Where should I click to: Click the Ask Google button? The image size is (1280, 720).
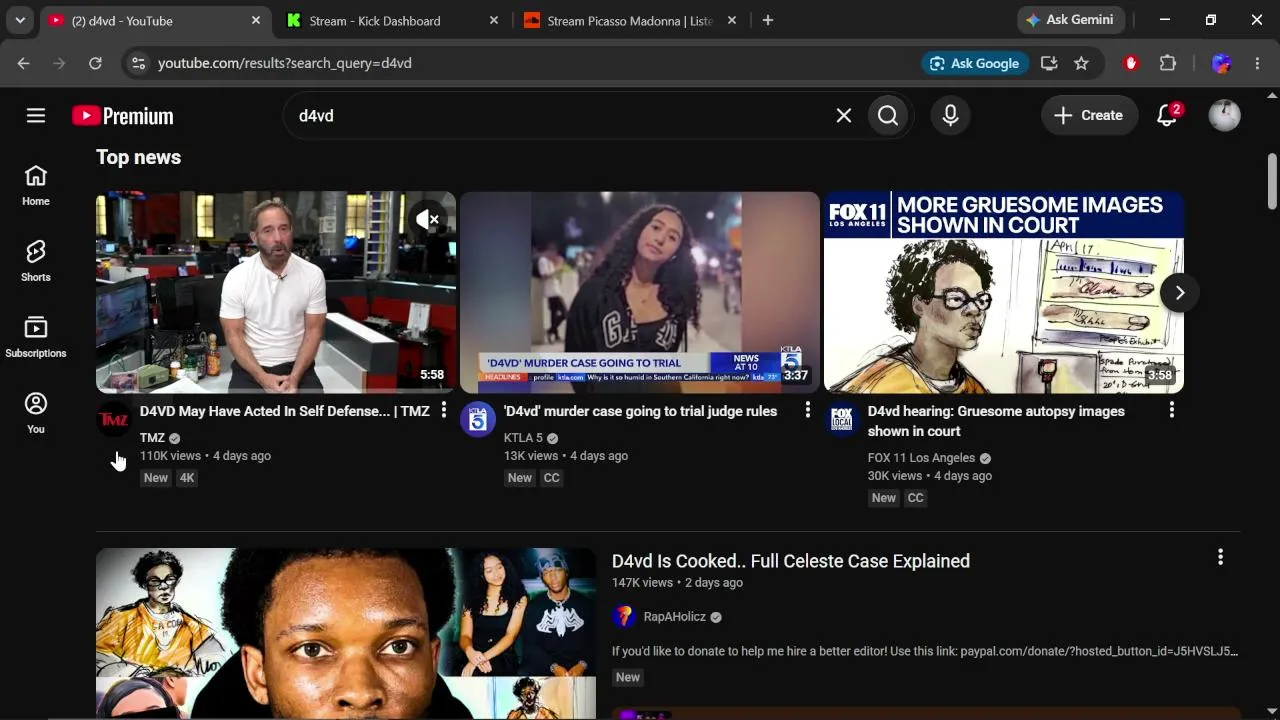(x=975, y=63)
